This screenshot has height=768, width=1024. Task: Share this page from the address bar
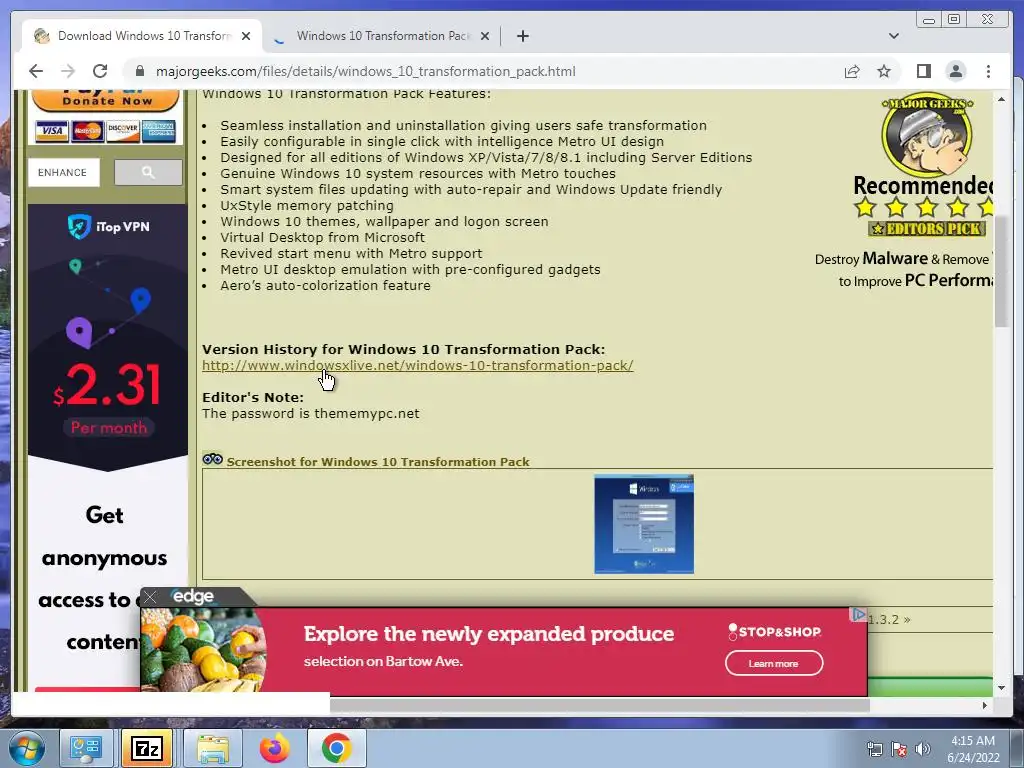coord(852,71)
